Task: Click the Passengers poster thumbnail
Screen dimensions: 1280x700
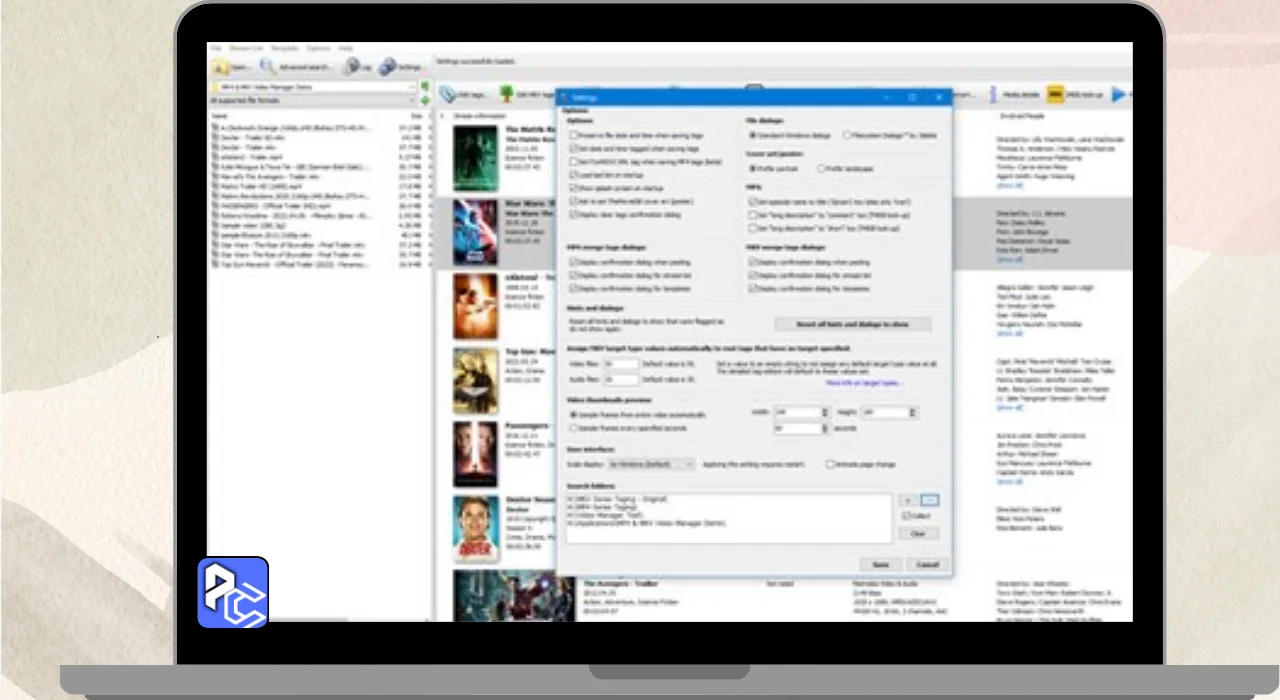Action: point(475,454)
